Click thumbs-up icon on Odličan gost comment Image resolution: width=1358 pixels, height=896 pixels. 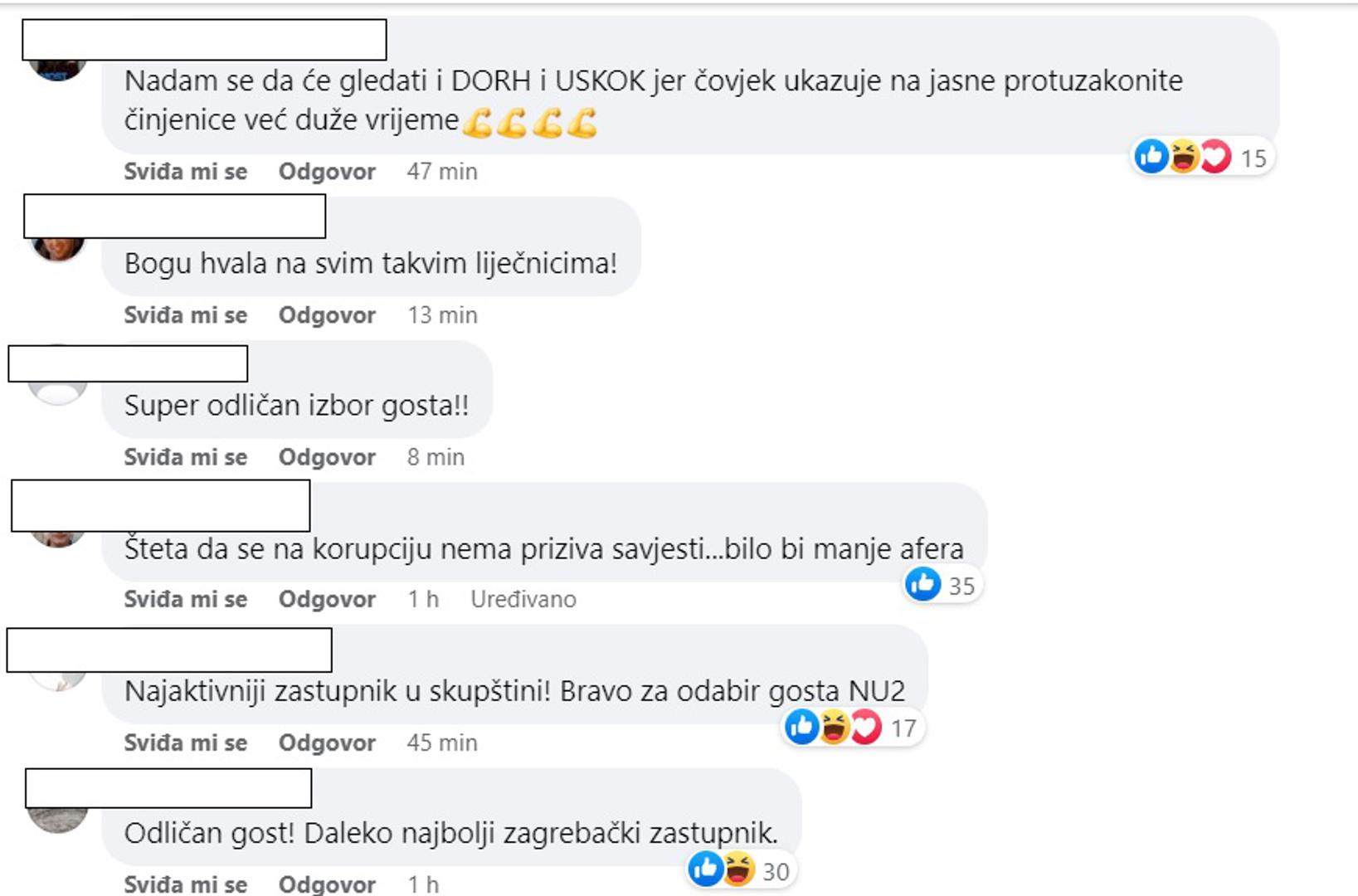(x=705, y=869)
